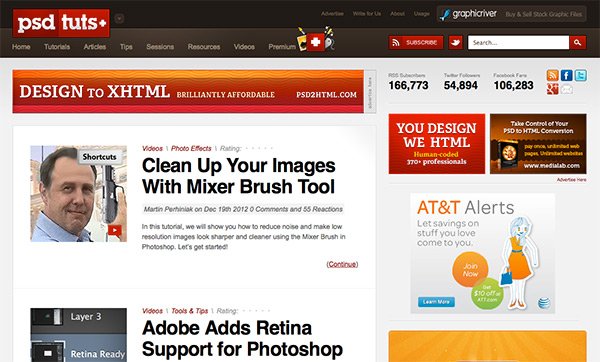Go to the Resources section
600x362 pixels.
click(204, 47)
